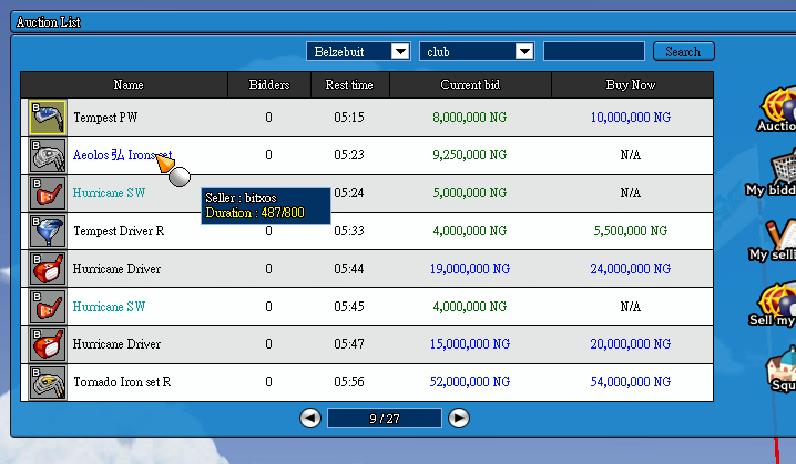
Task: Click the Tempest PW club icon
Action: coord(47,118)
